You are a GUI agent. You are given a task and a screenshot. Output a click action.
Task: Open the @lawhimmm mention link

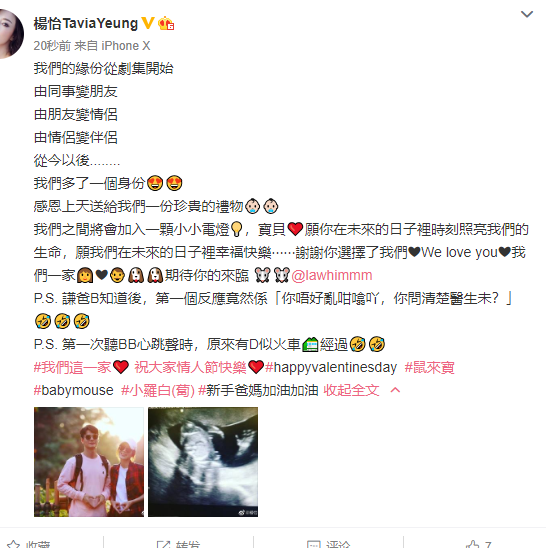tap(332, 275)
